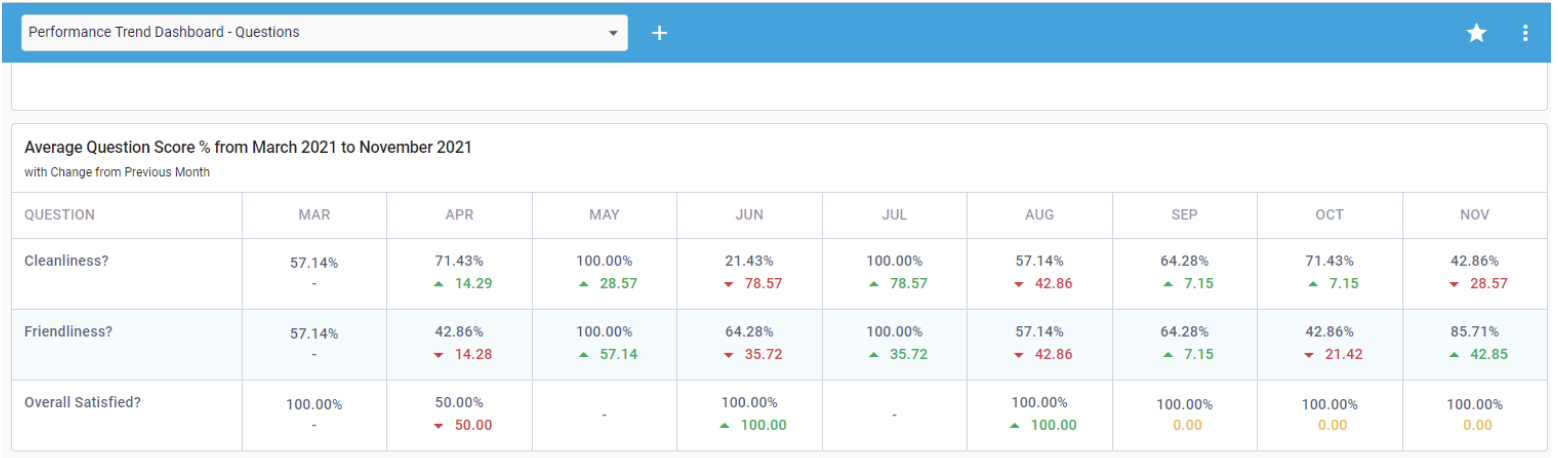Click the Friendliness AUG 57.14% score
The height and width of the screenshot is (458, 1558).
(1039, 332)
